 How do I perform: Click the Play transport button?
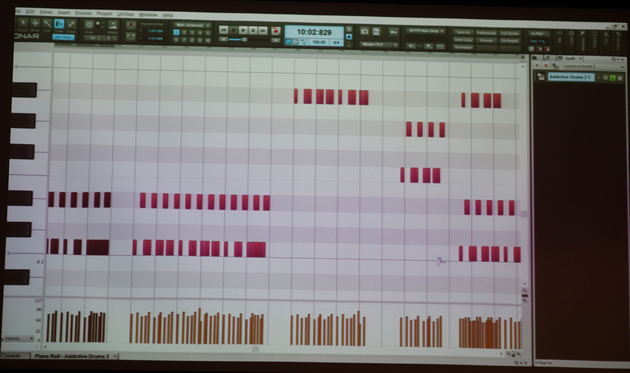tap(243, 30)
